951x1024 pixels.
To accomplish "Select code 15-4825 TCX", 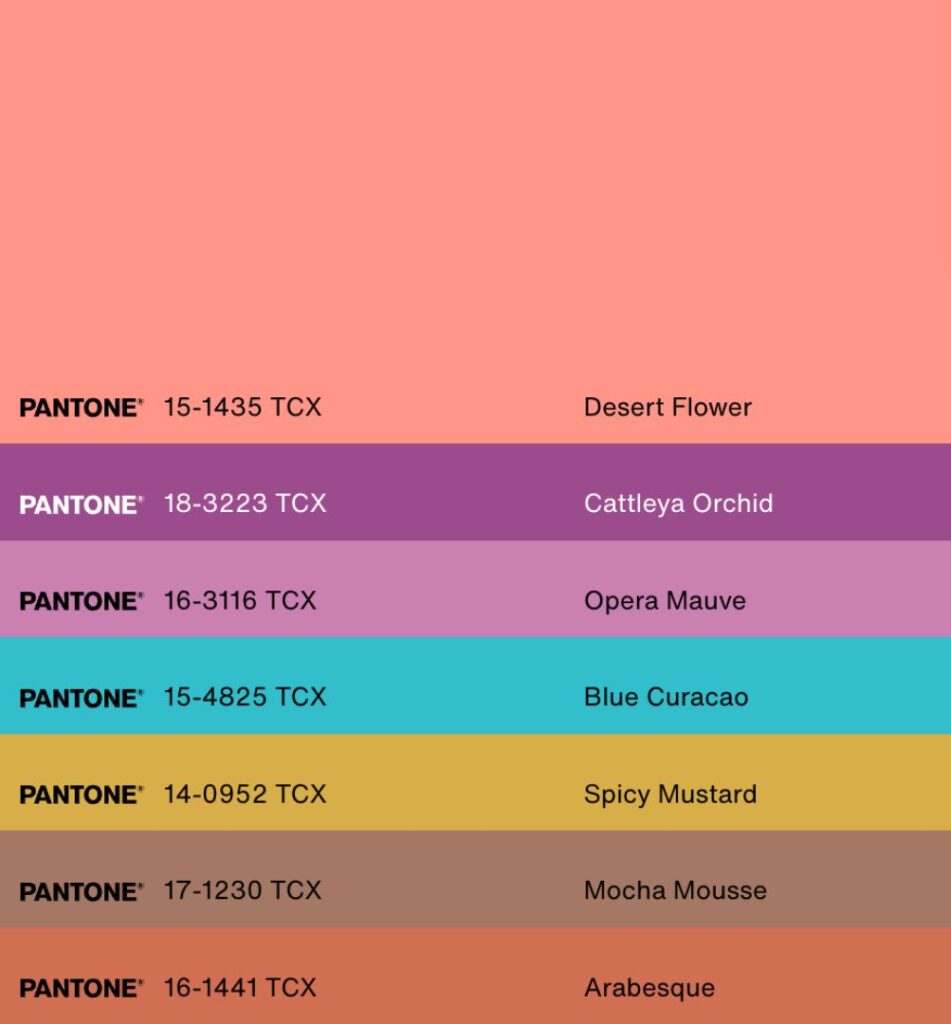I will 245,697.
